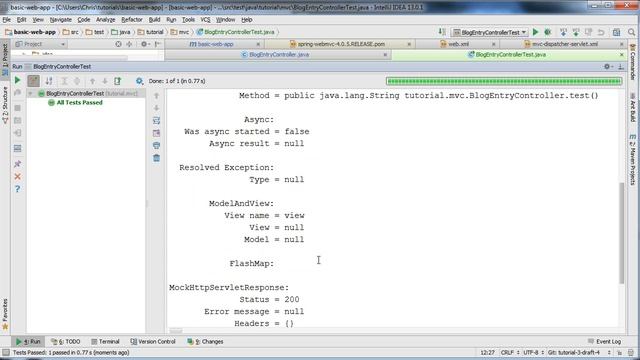Screen dimensions: 640x360
Task: Click 4: Run tool window button
Action: (28, 342)
